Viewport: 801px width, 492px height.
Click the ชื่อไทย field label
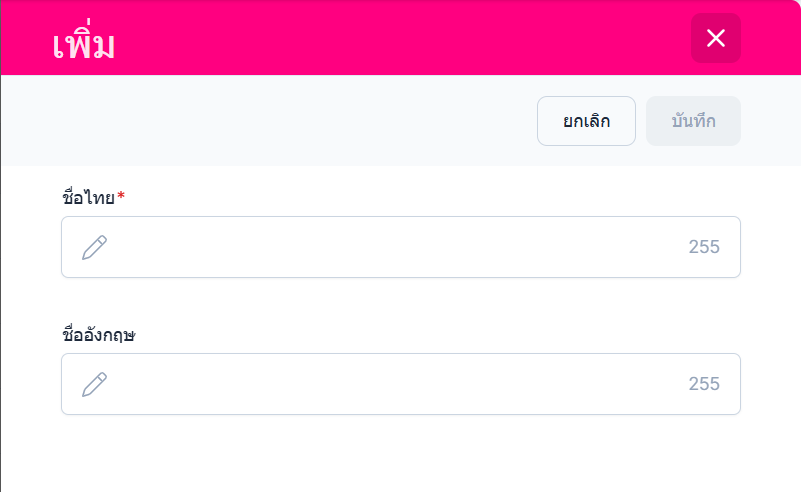click(88, 197)
